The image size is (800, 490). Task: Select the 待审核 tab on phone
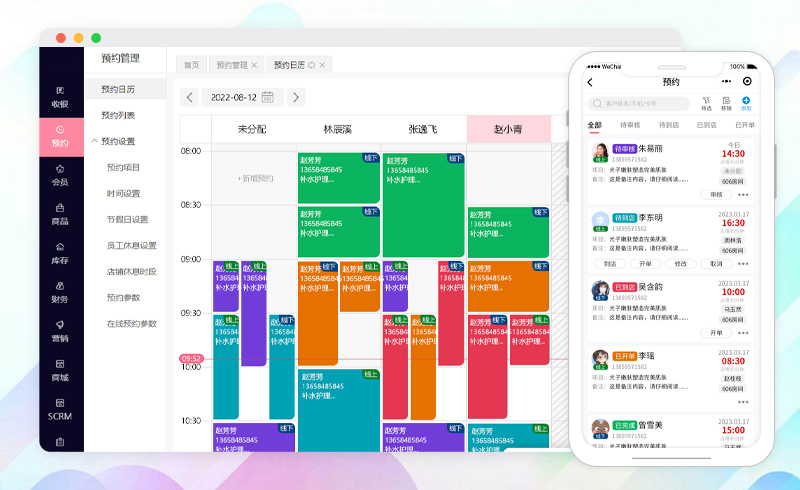pyautogui.click(x=630, y=125)
